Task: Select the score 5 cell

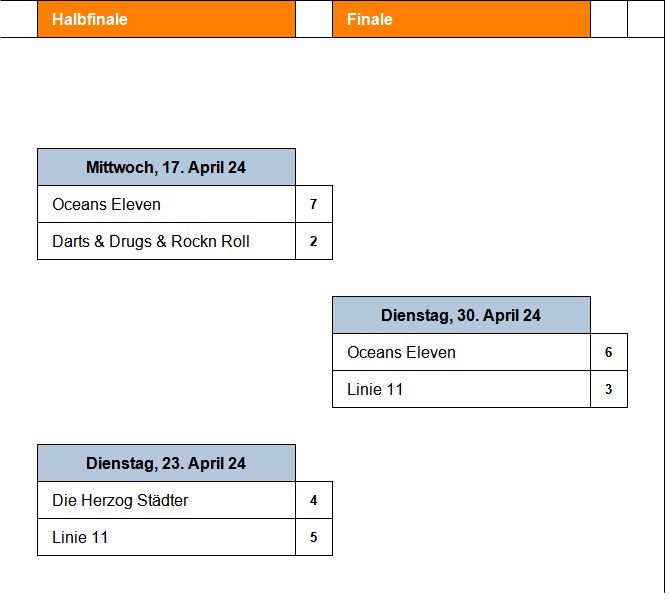Action: point(314,537)
